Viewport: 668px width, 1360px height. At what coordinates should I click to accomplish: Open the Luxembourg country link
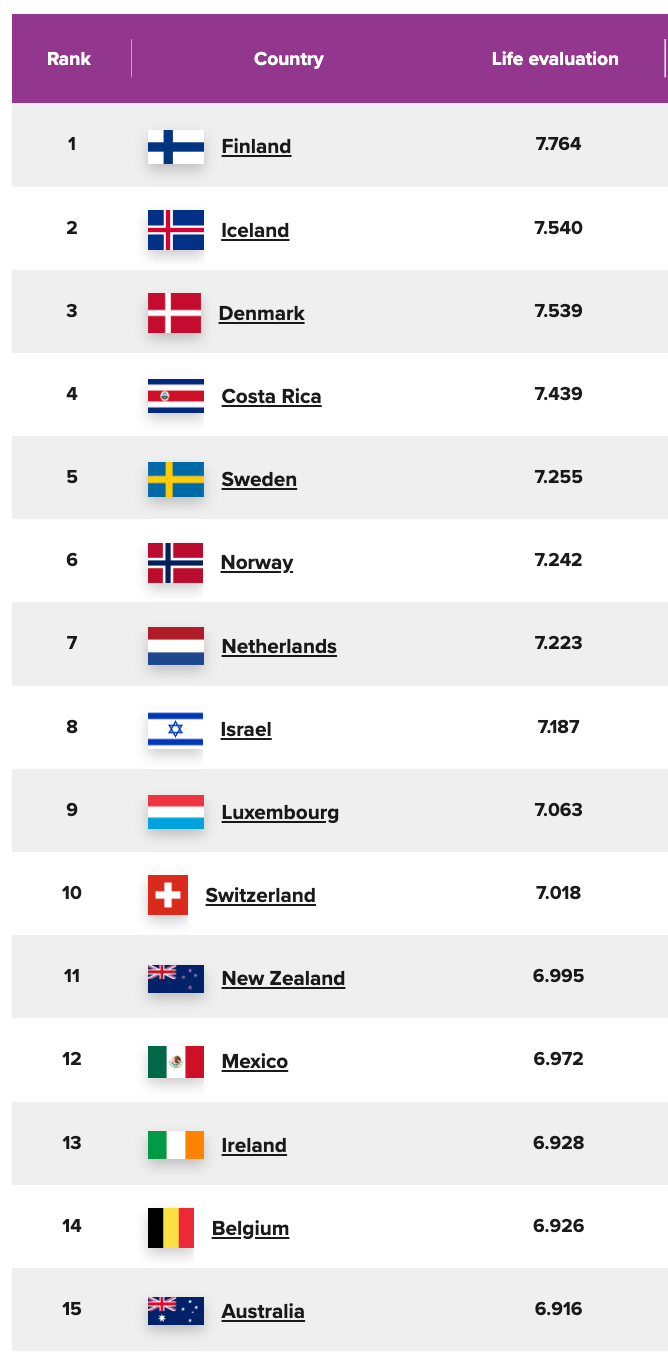[x=280, y=812]
